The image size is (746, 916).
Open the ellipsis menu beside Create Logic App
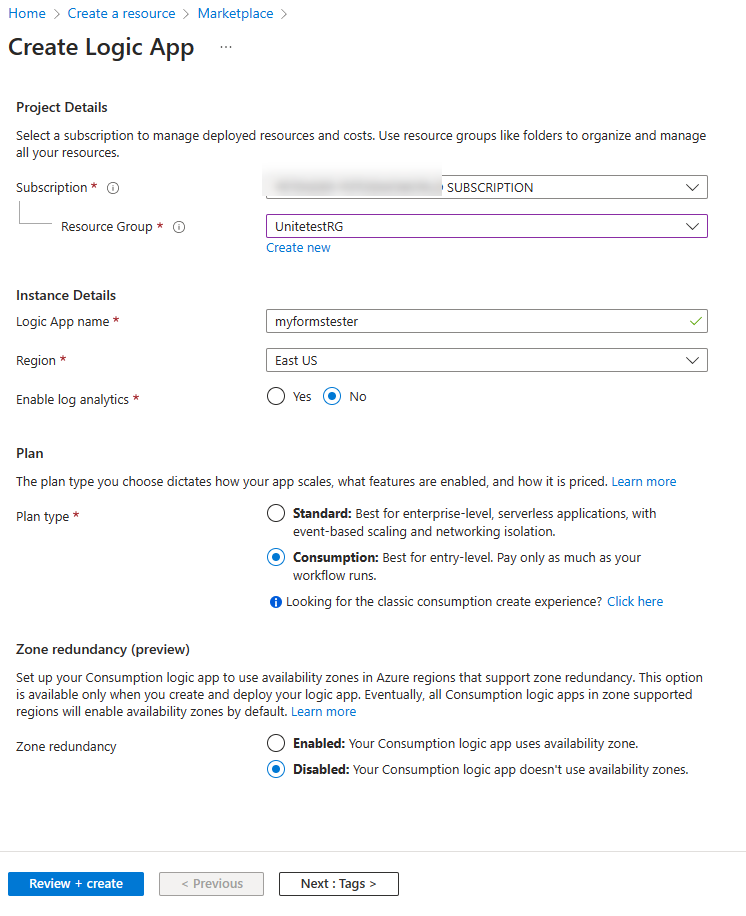click(x=225, y=46)
